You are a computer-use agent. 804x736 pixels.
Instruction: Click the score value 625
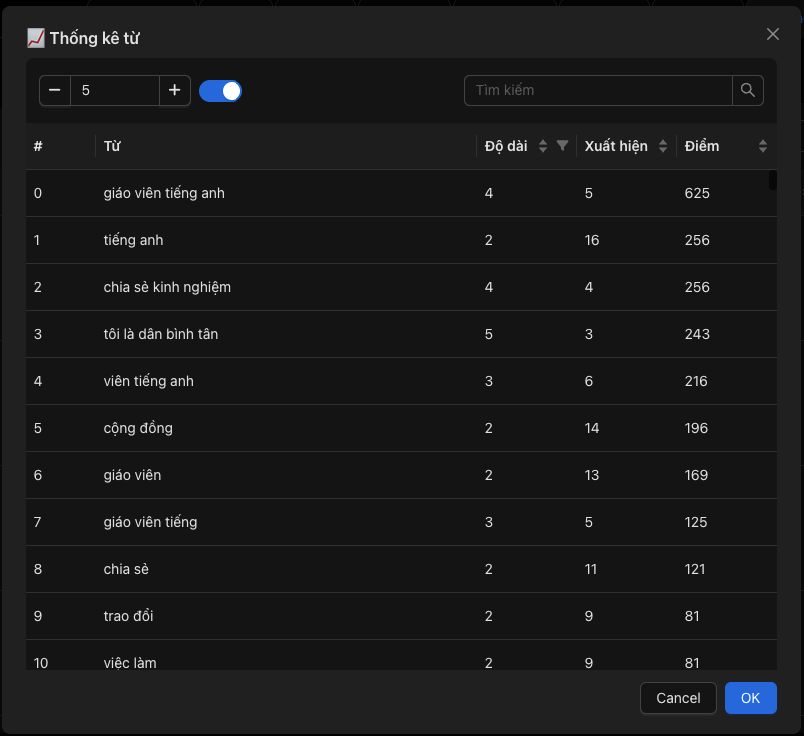tap(697, 193)
